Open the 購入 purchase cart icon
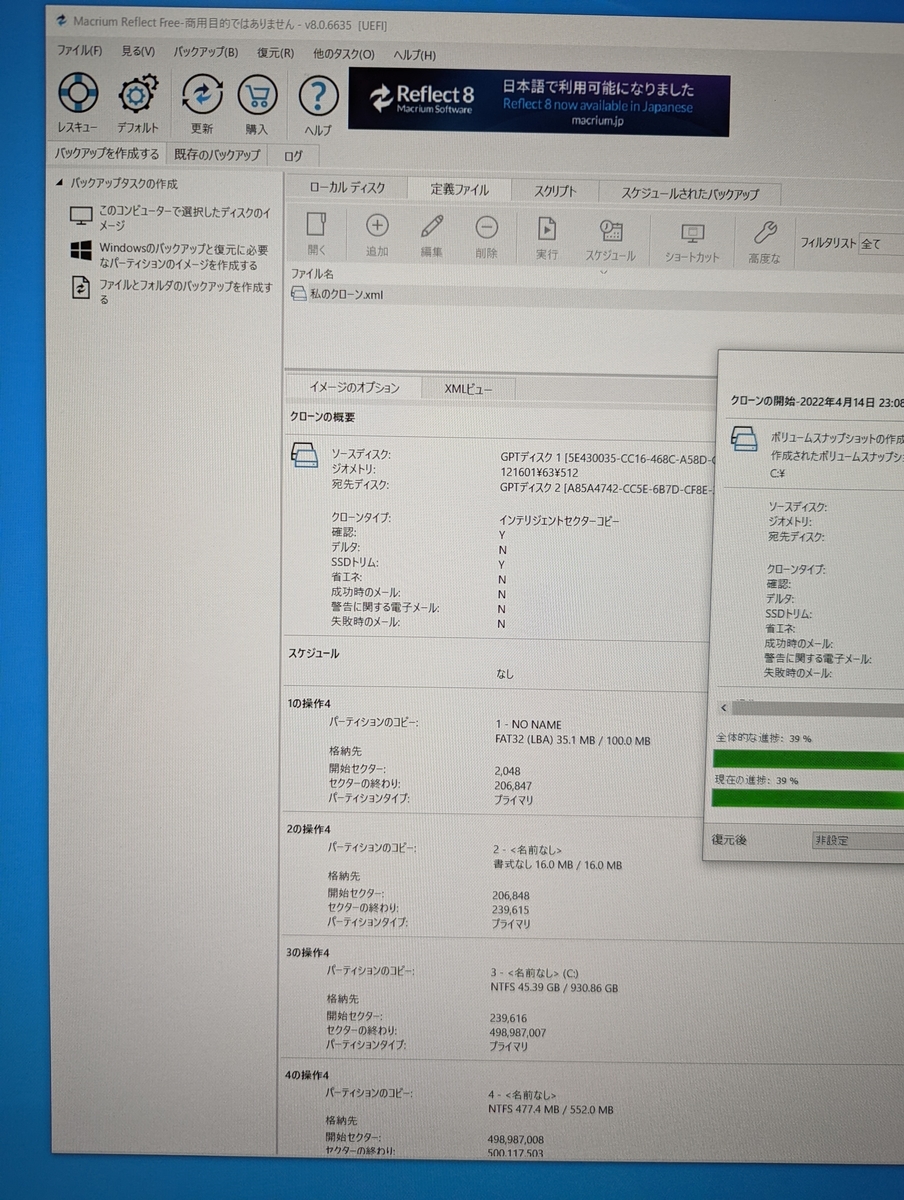Viewport: 904px width, 1200px height. tap(257, 97)
